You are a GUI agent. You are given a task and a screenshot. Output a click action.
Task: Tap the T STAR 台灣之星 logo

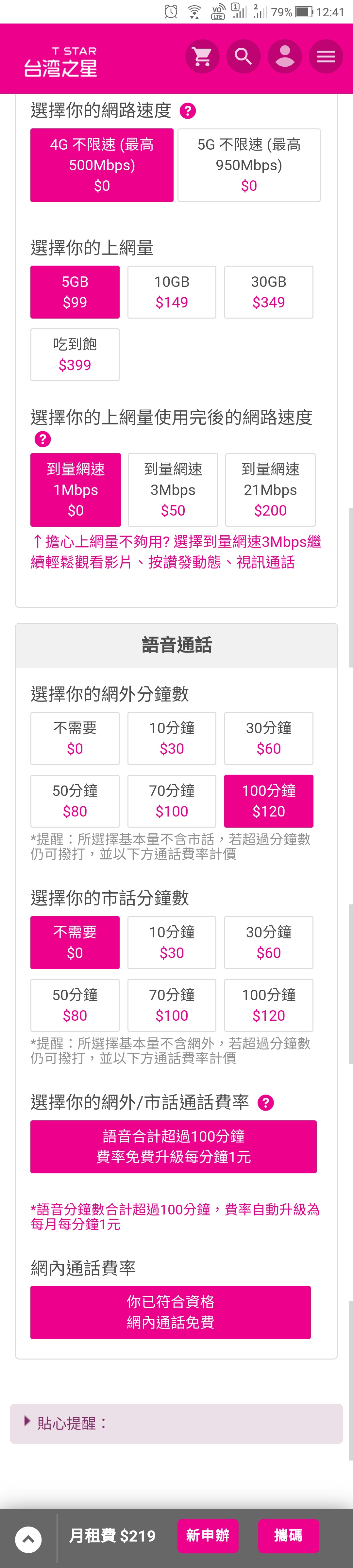click(61, 61)
